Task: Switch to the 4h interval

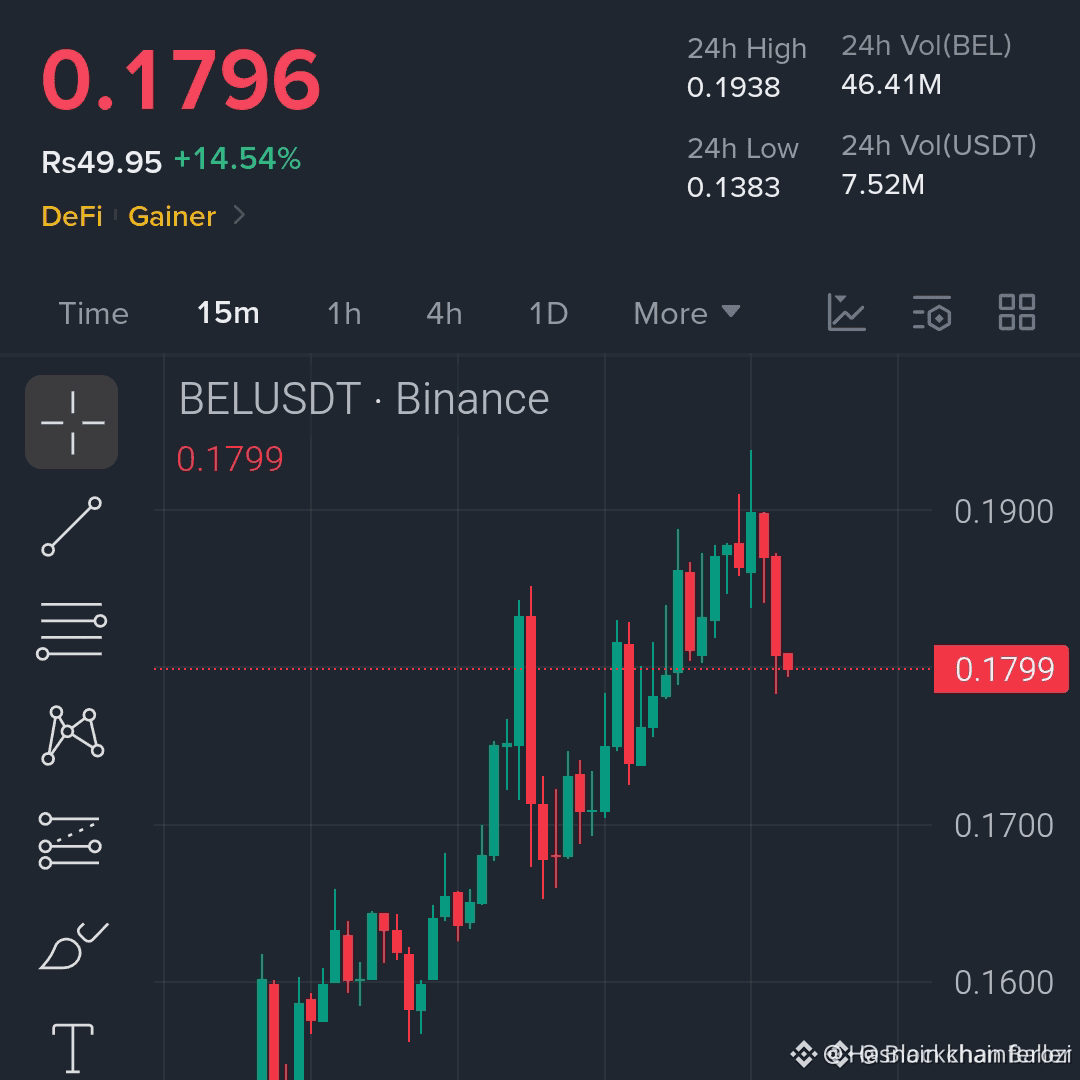Action: tap(444, 313)
